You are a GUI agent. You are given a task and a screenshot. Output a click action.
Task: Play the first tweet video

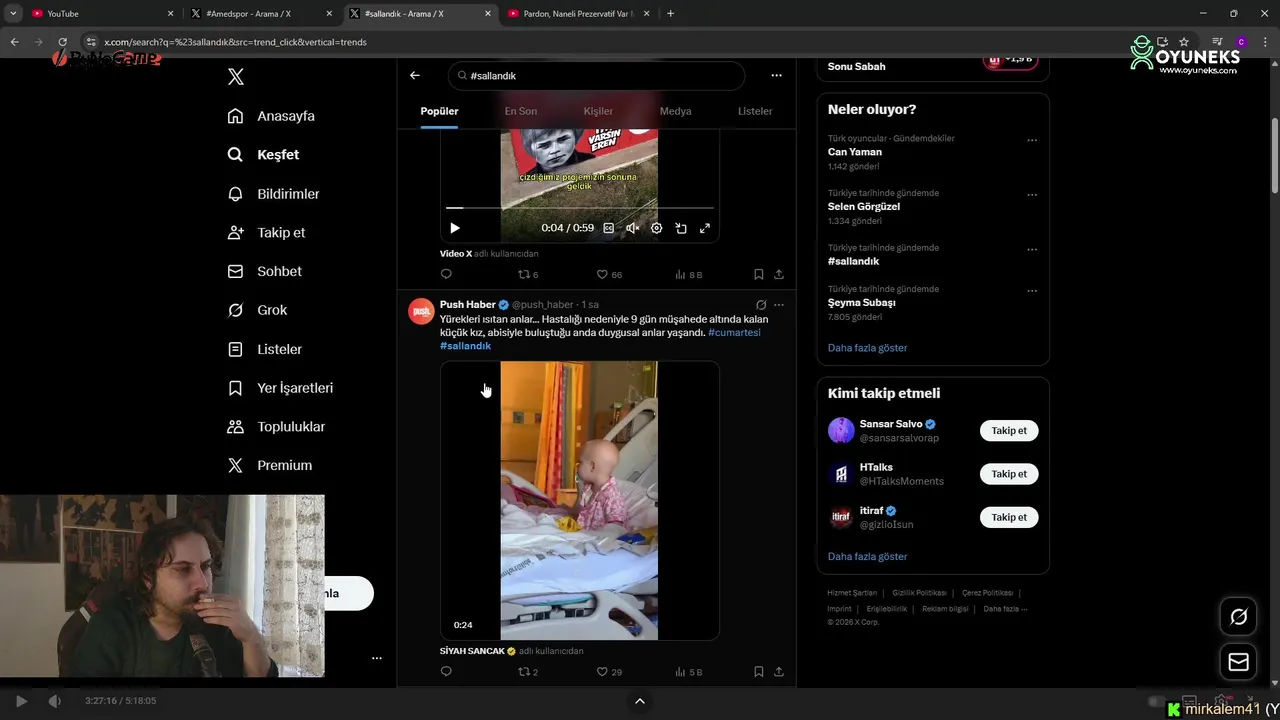pos(455,228)
